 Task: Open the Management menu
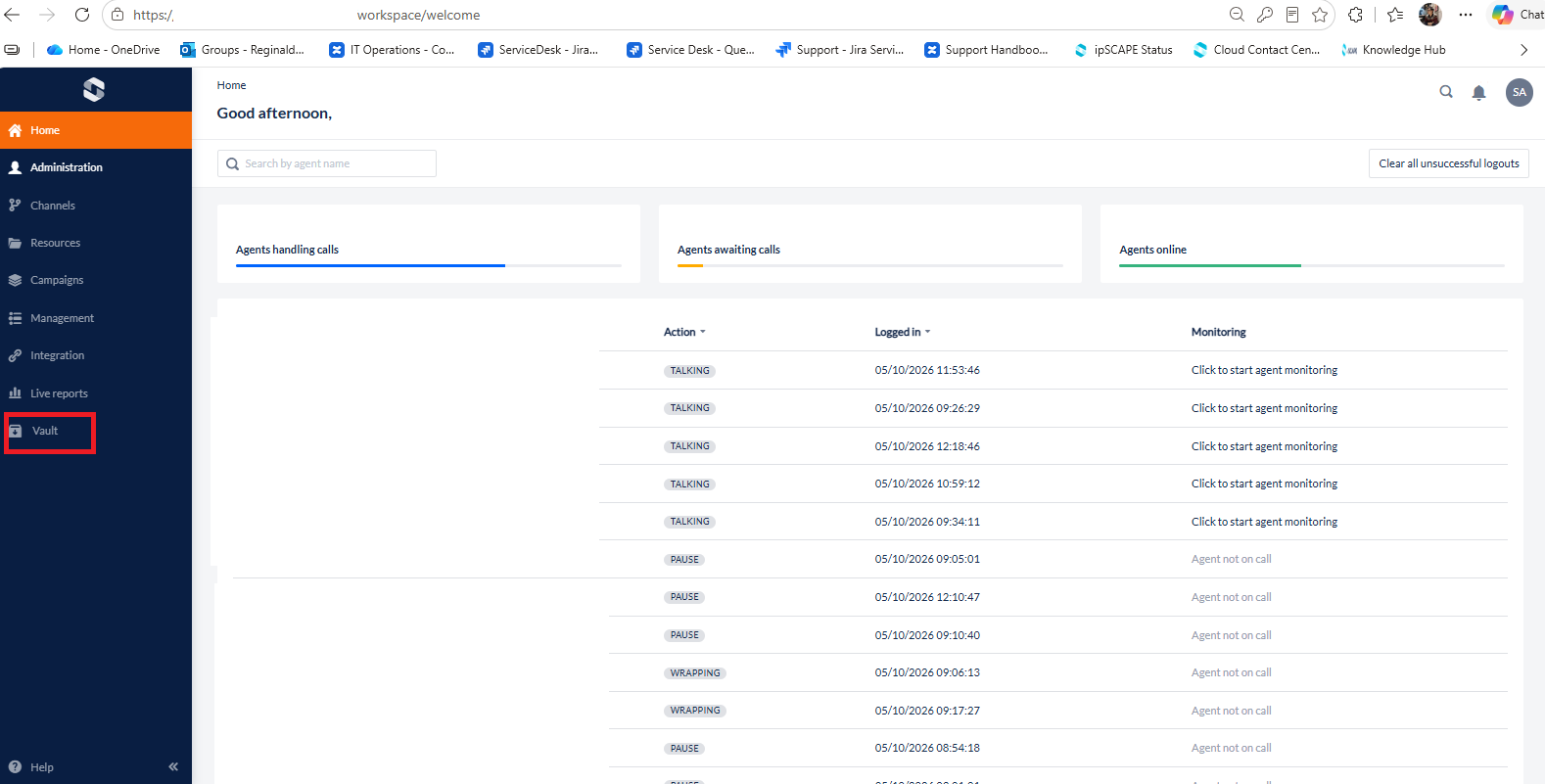[96, 318]
